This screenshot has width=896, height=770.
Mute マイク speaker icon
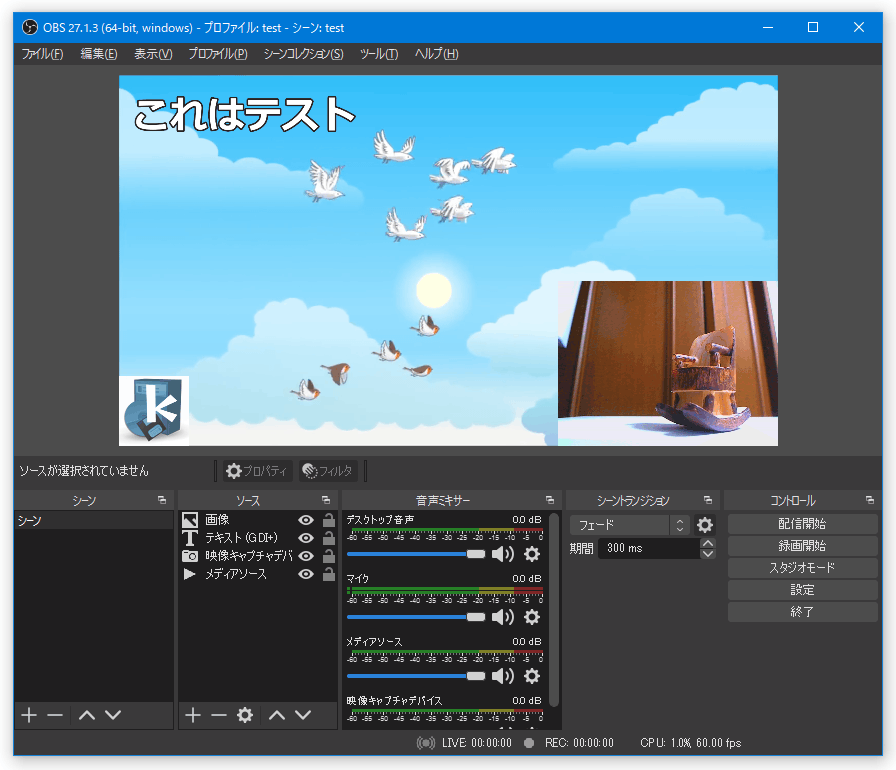point(503,617)
